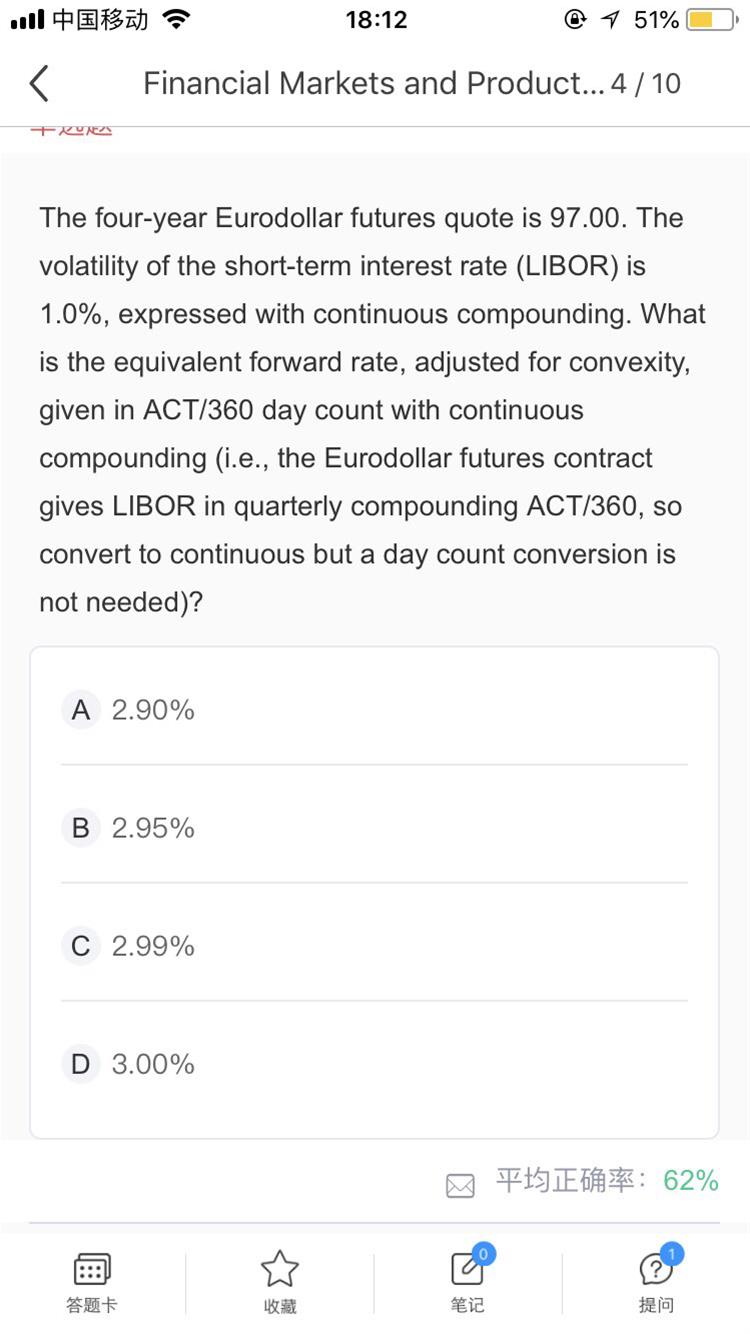Tap the envelope feedback icon
750x1334 pixels.
pyautogui.click(x=460, y=1186)
